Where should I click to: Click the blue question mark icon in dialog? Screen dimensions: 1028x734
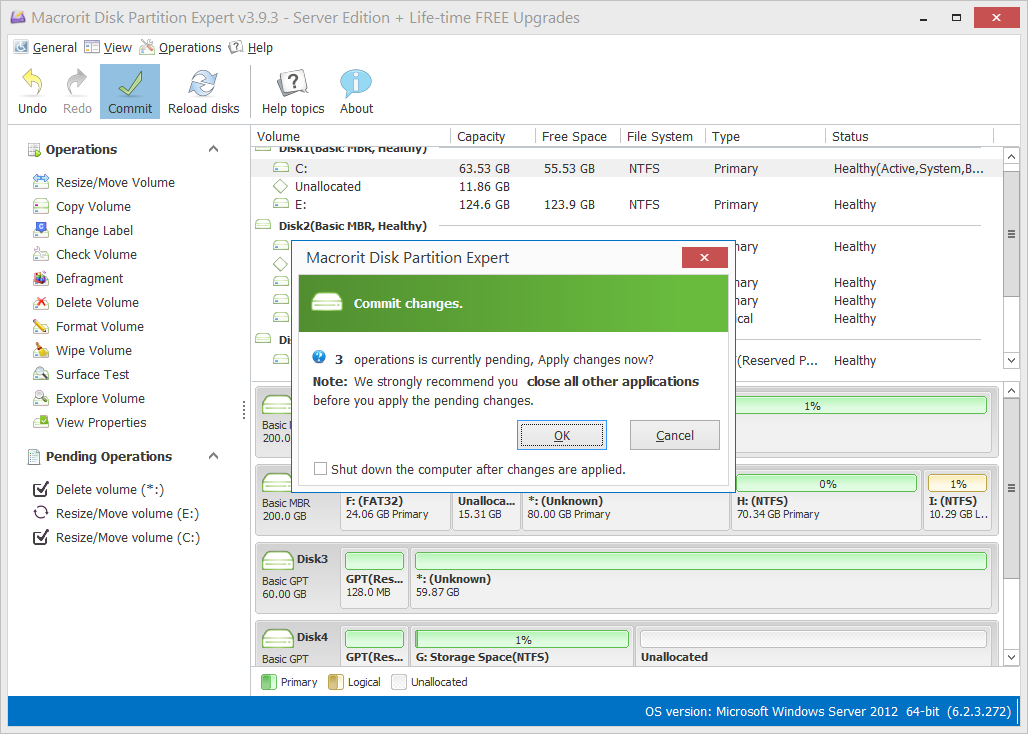(319, 357)
